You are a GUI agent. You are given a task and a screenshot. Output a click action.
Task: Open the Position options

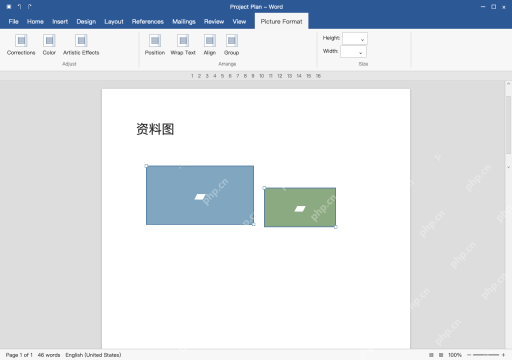(155, 45)
